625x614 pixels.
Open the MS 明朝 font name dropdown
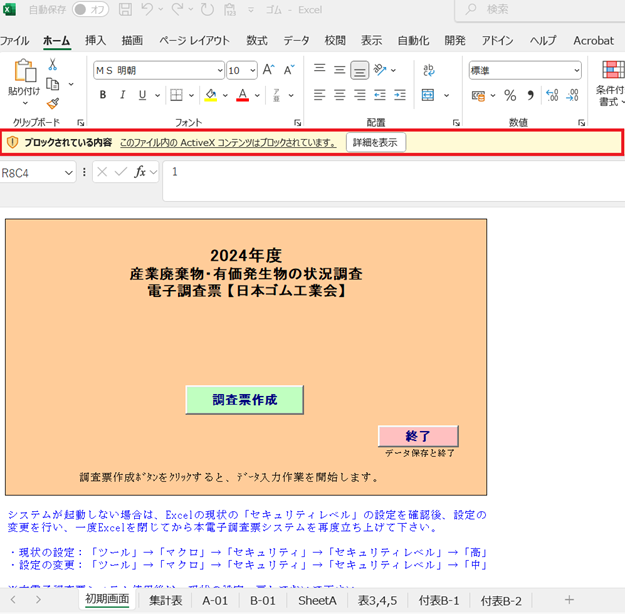[x=220, y=71]
